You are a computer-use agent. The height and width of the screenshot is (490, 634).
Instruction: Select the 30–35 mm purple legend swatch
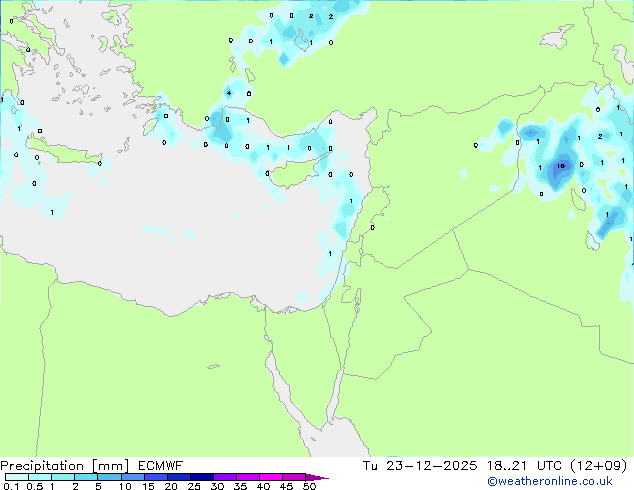(x=224, y=477)
